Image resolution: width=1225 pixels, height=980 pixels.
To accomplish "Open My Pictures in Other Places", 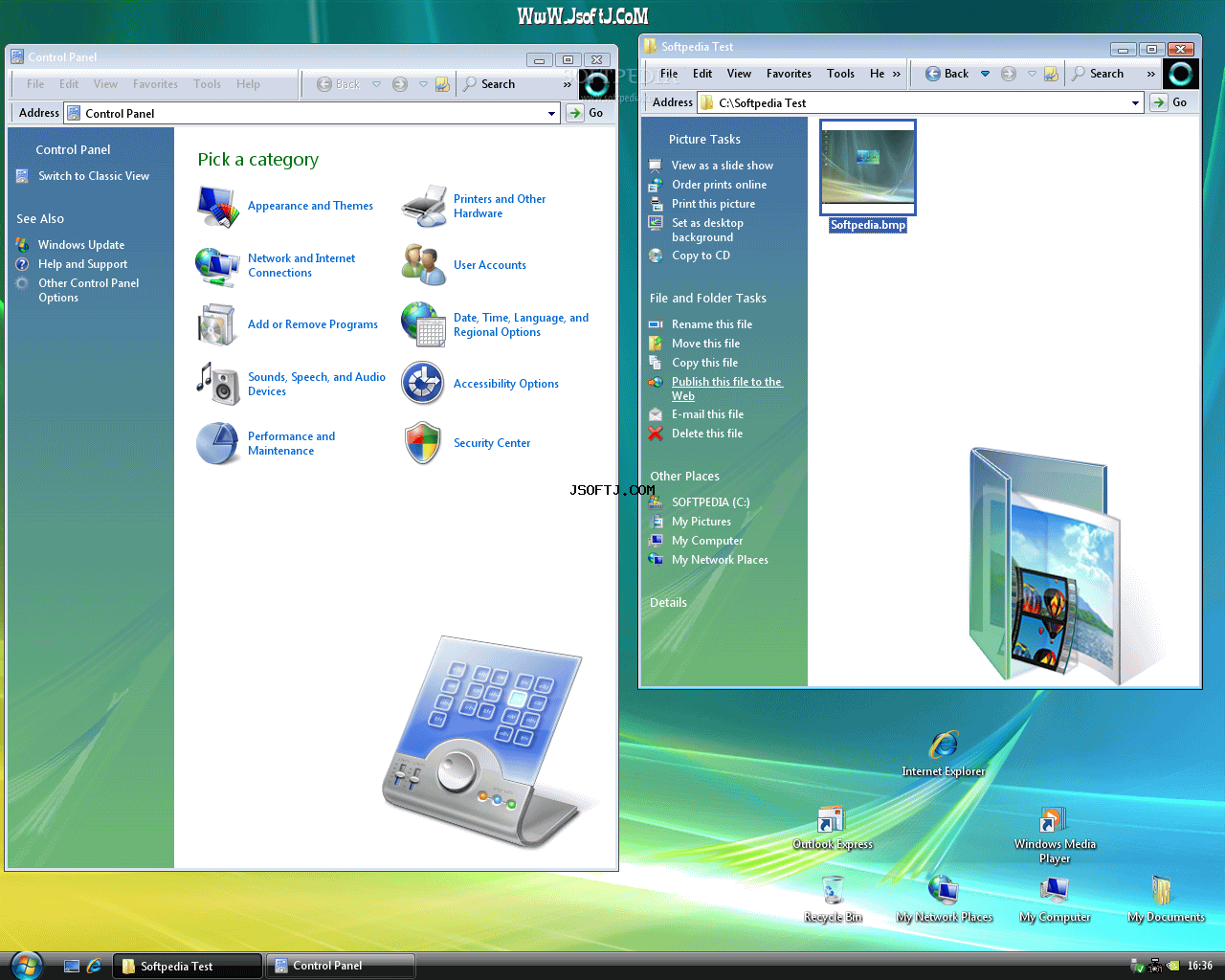I will (x=702, y=522).
